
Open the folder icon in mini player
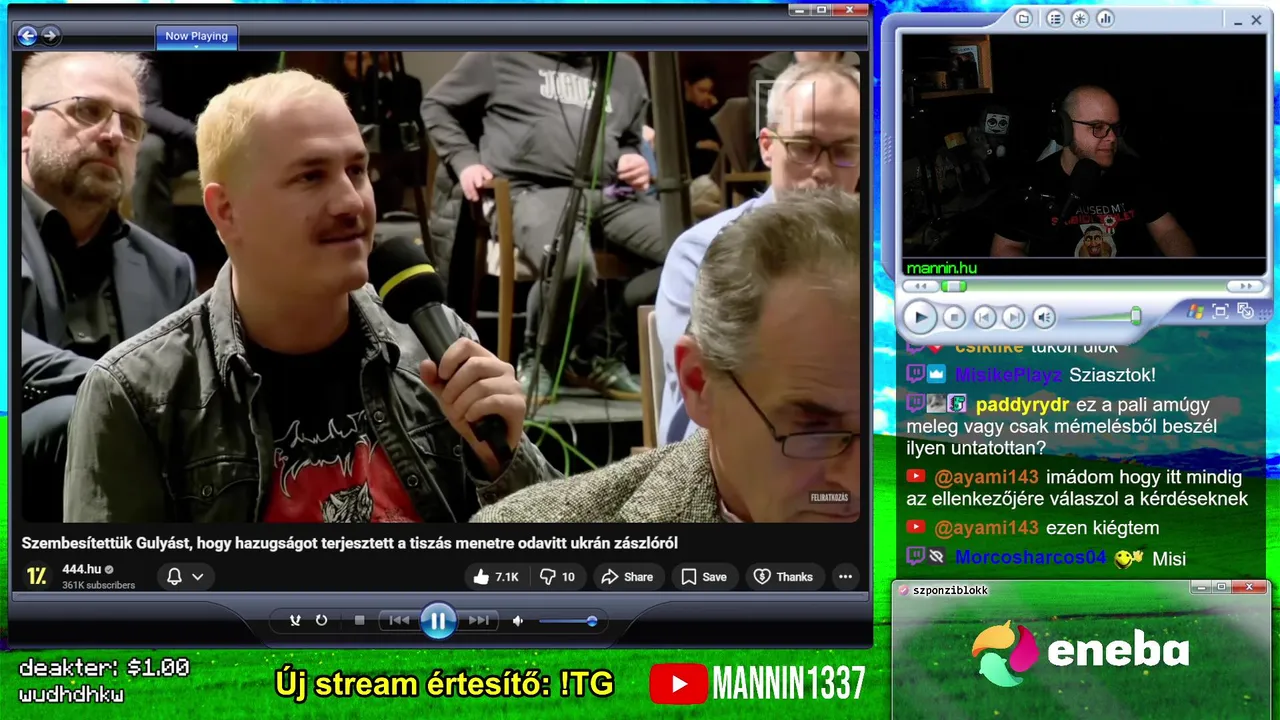click(1023, 18)
